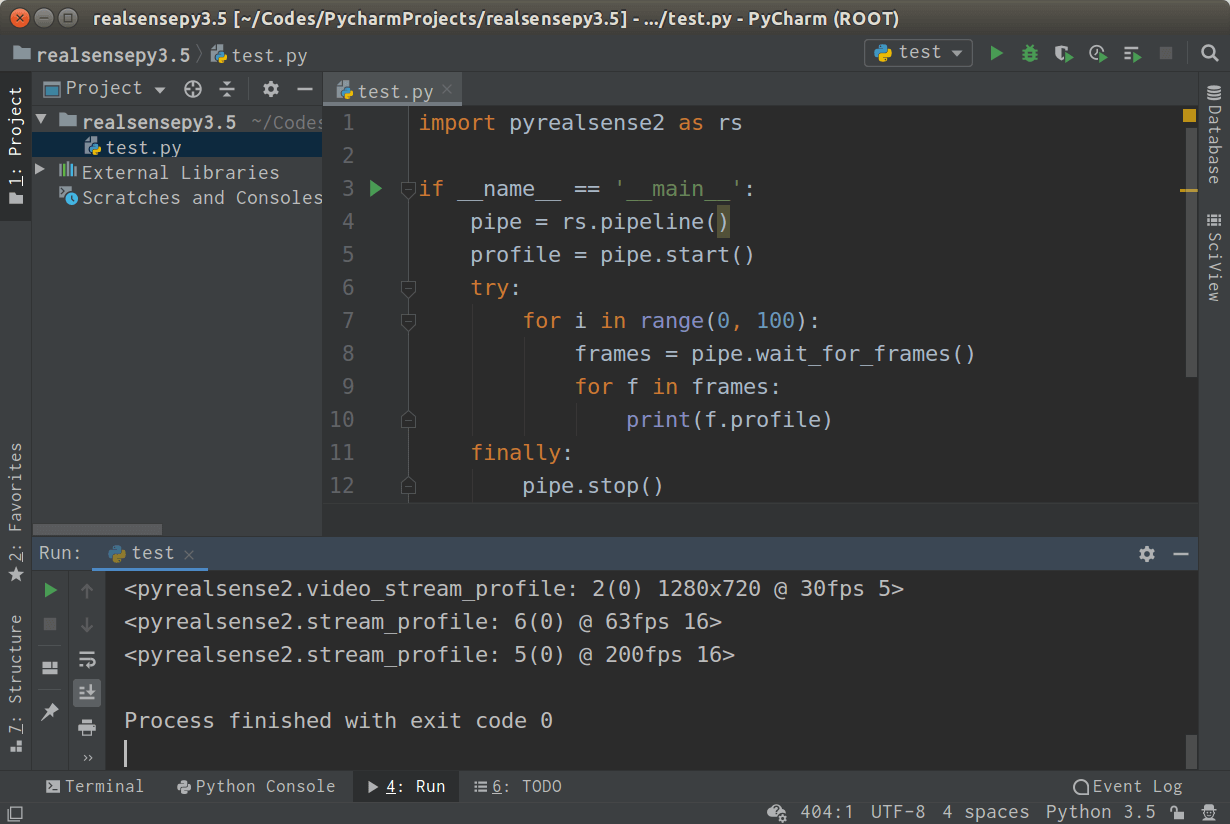Click the yellow inspection indicator atop editor scrollbar
1230x824 pixels.
click(x=1189, y=116)
